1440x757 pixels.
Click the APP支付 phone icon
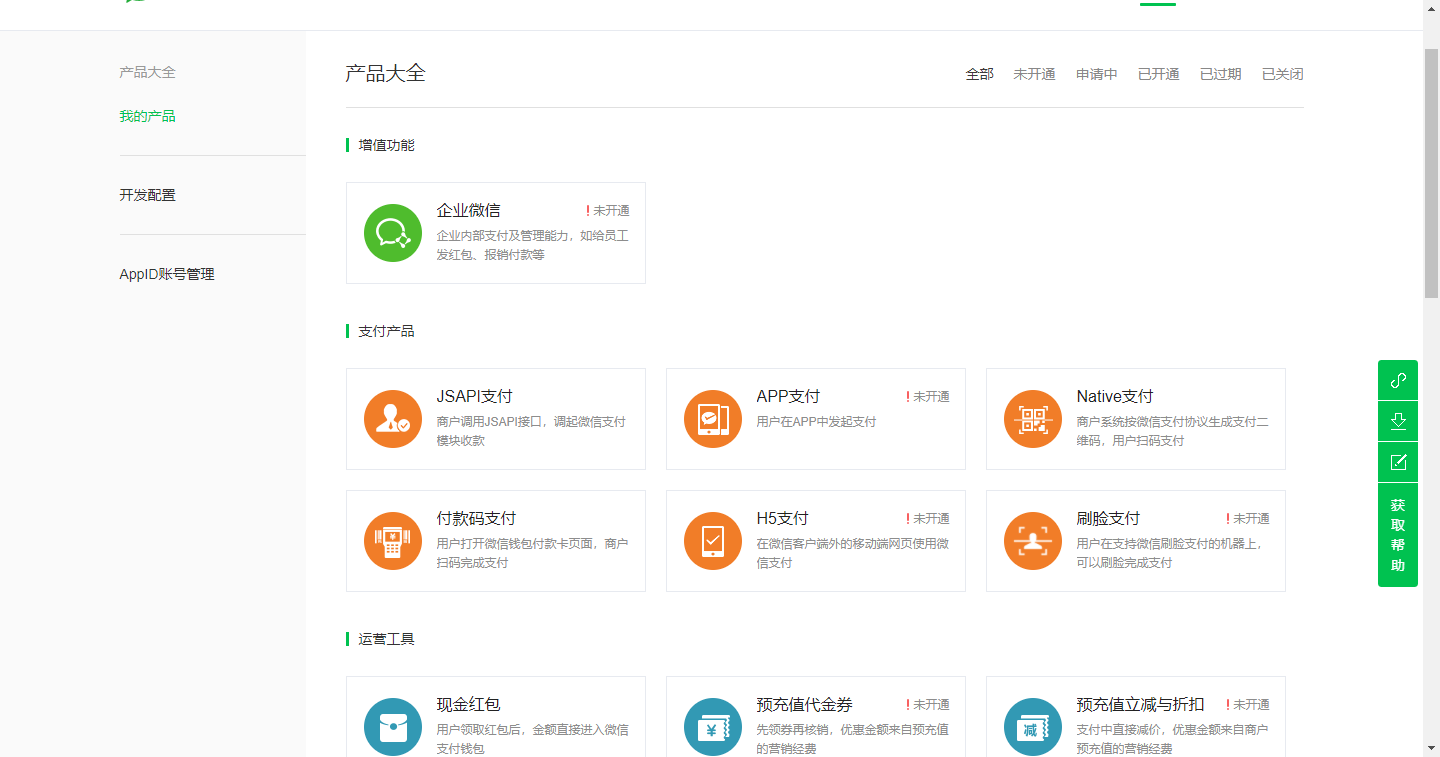point(712,419)
